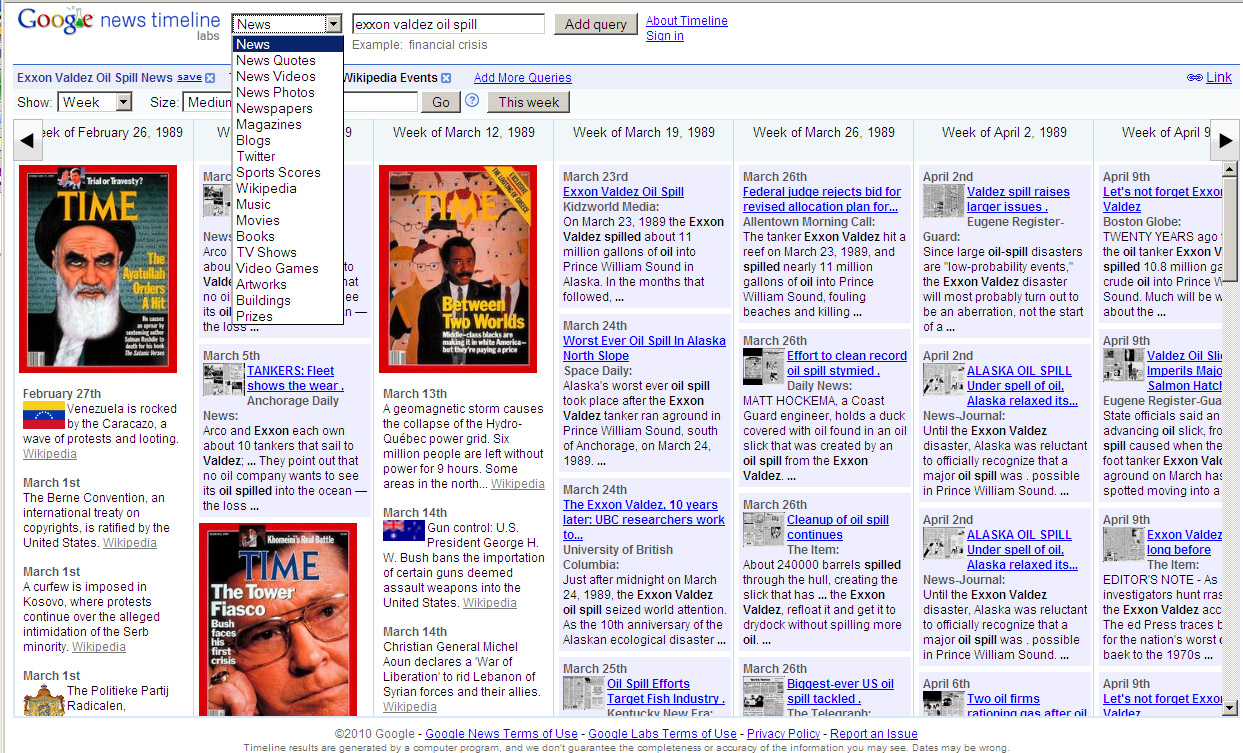
Task: Click newspaper thumbnail beside Valdez spill raises
Action: click(943, 201)
